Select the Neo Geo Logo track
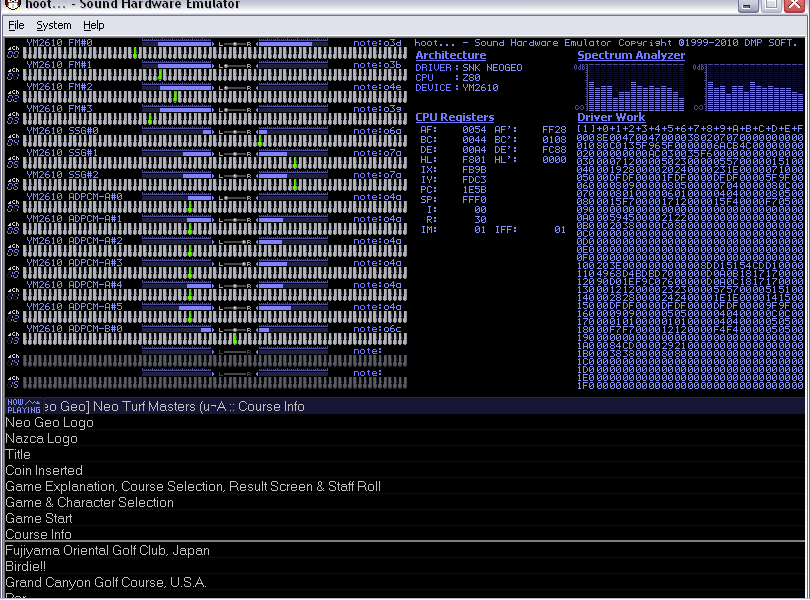 tap(49, 422)
